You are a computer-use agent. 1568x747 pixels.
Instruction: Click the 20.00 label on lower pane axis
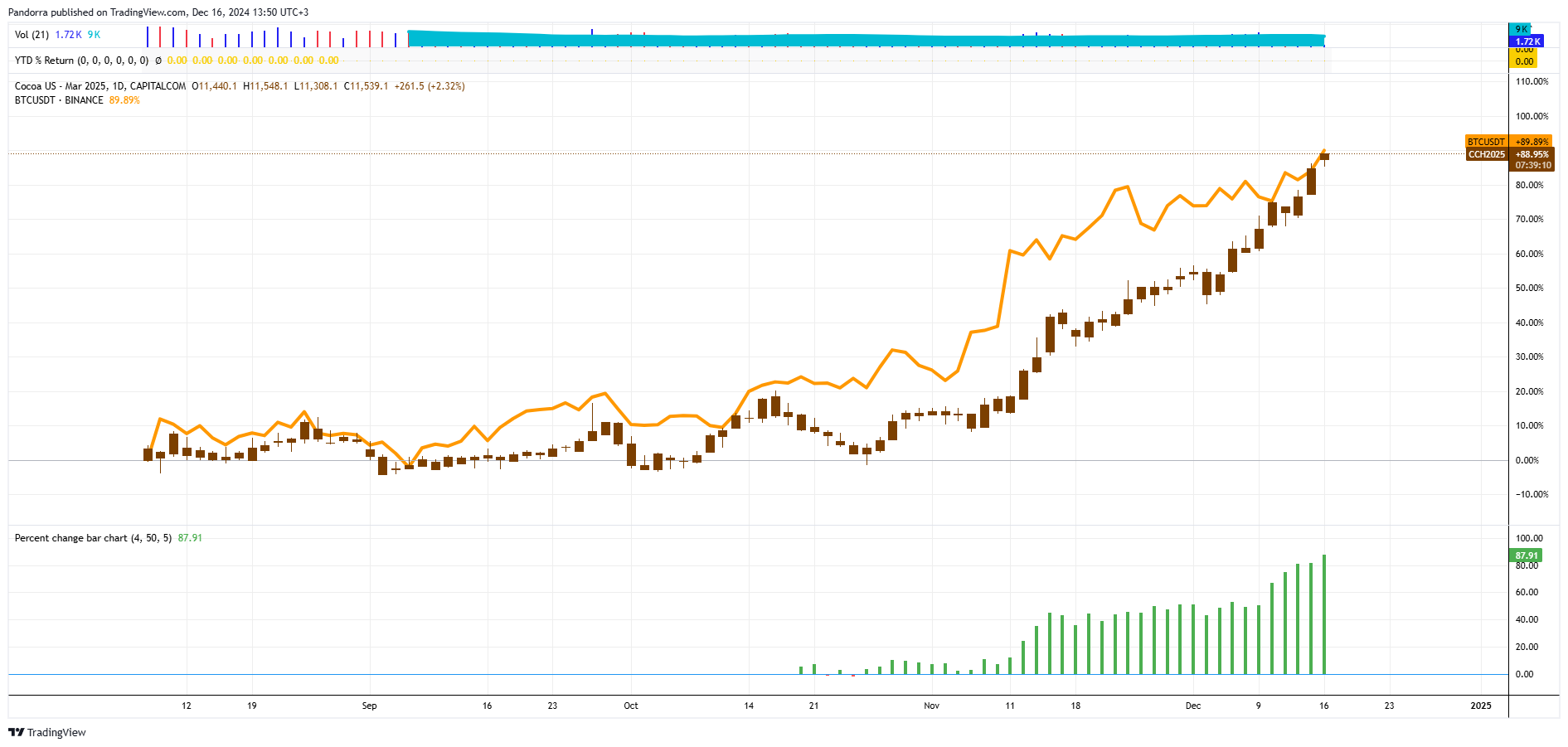(1527, 647)
